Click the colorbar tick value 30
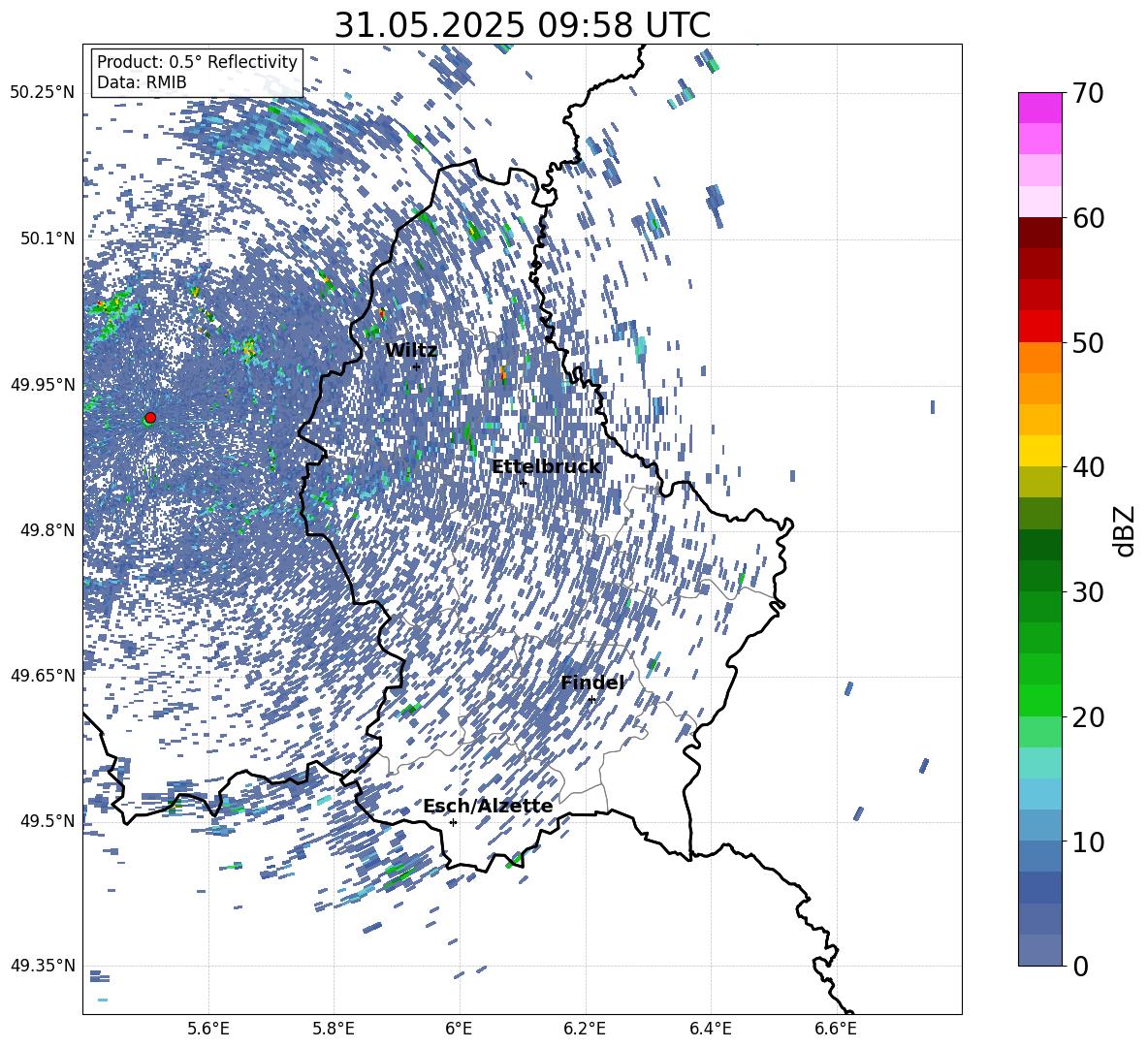The image size is (1148, 1048). click(x=1089, y=592)
